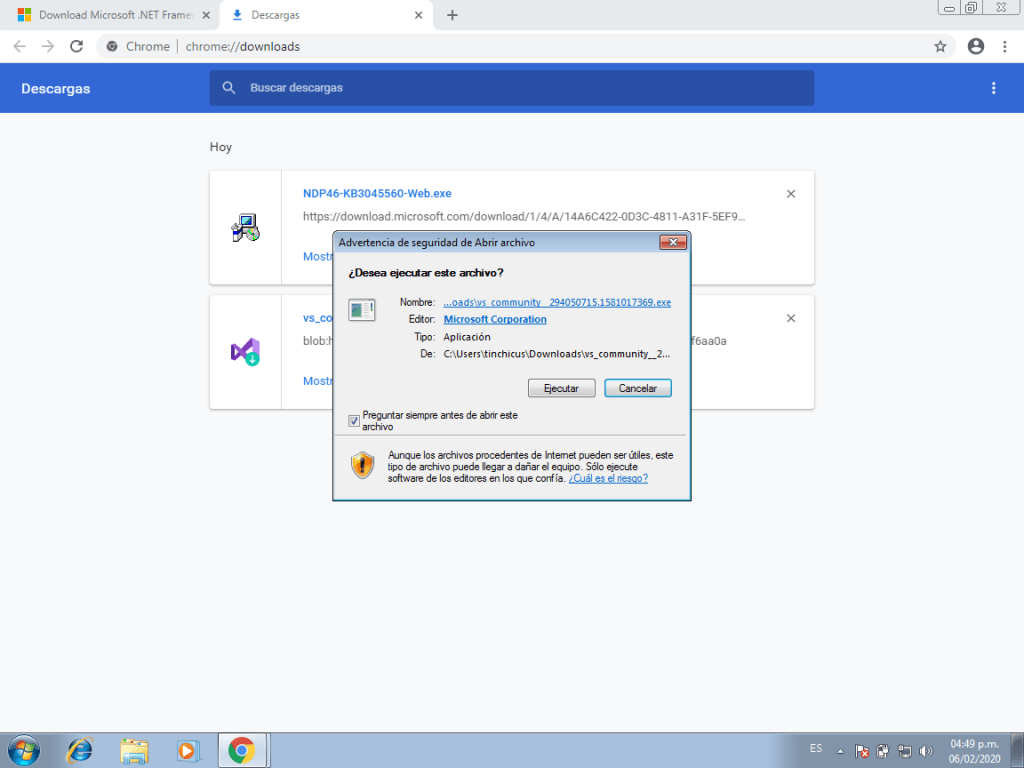Uncheck 'Preguntar siempre antes de abrir' checkbox
This screenshot has width=1024, height=768.
354,421
